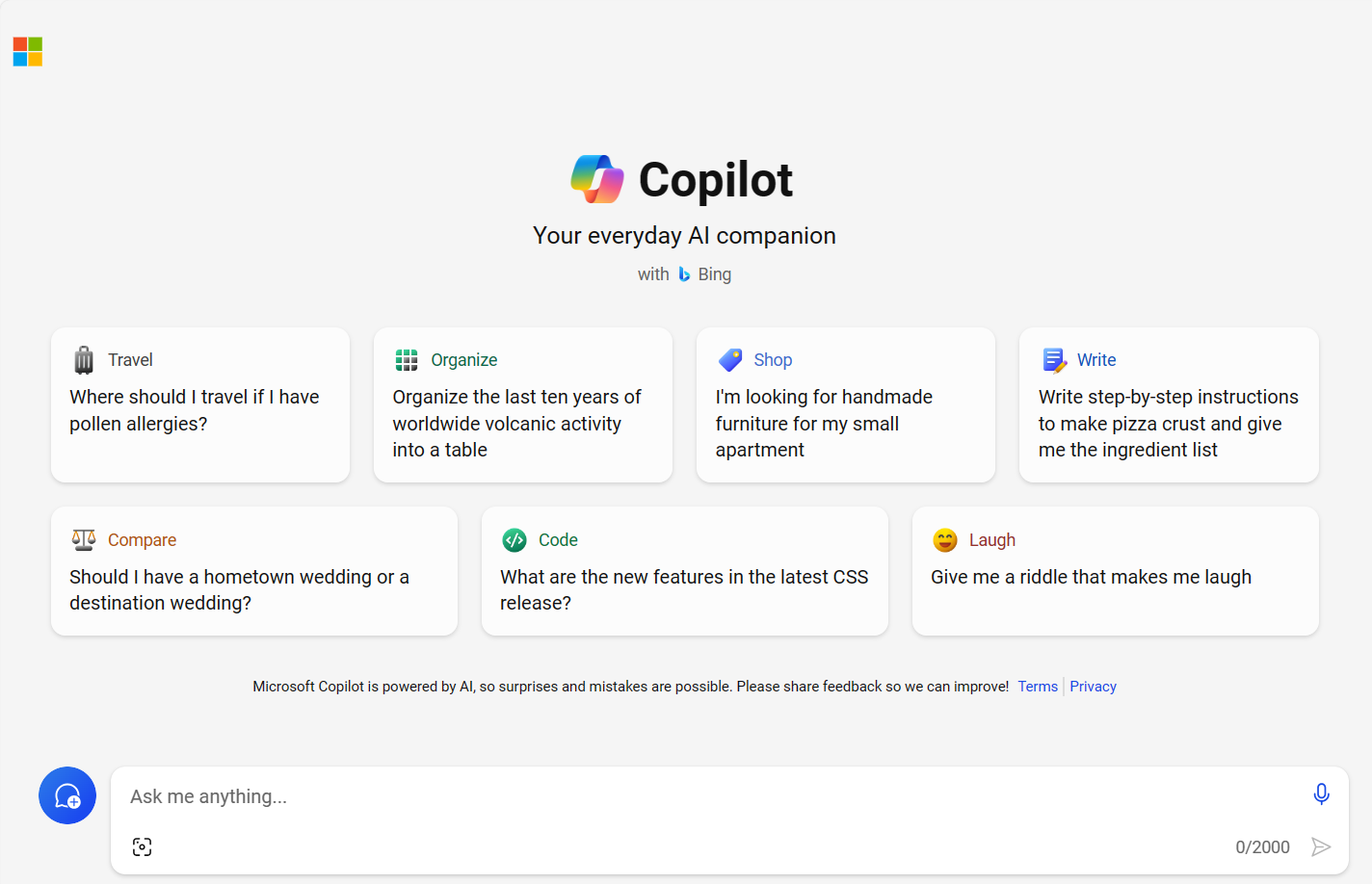The width and height of the screenshot is (1372, 884).
Task: Click the 0/2000 character counter
Action: tap(1262, 847)
